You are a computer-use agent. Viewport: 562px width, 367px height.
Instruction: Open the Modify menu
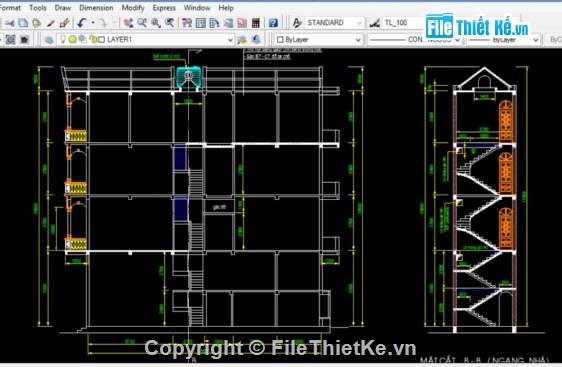(x=133, y=8)
